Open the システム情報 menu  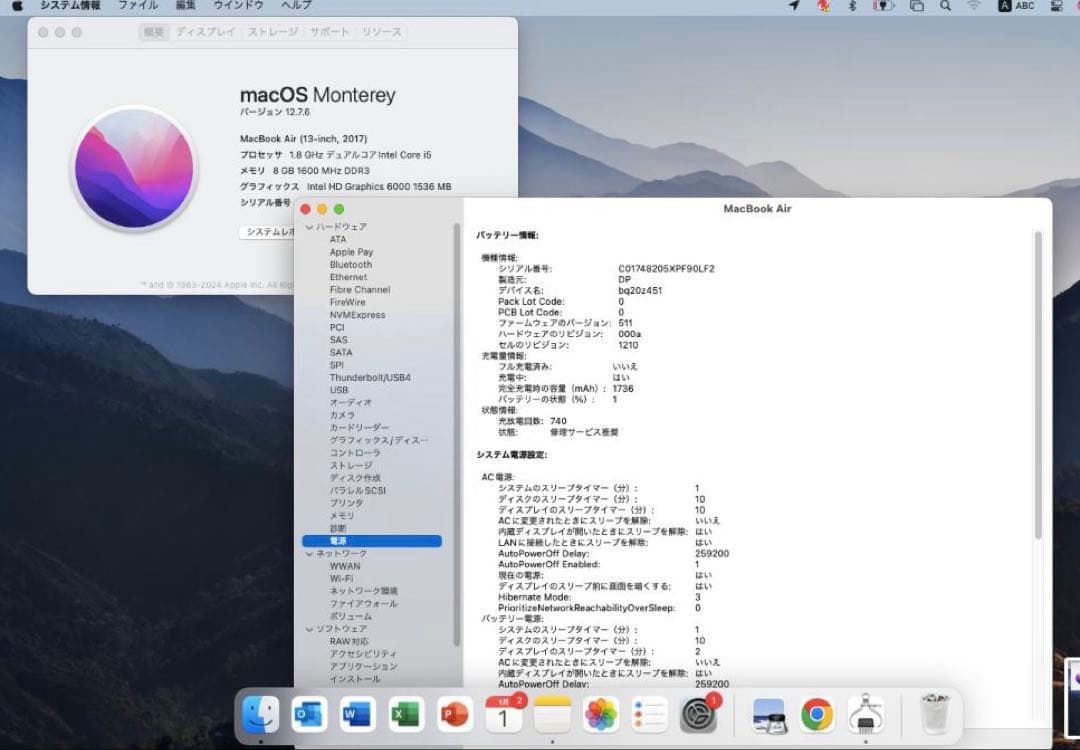coord(70,6)
